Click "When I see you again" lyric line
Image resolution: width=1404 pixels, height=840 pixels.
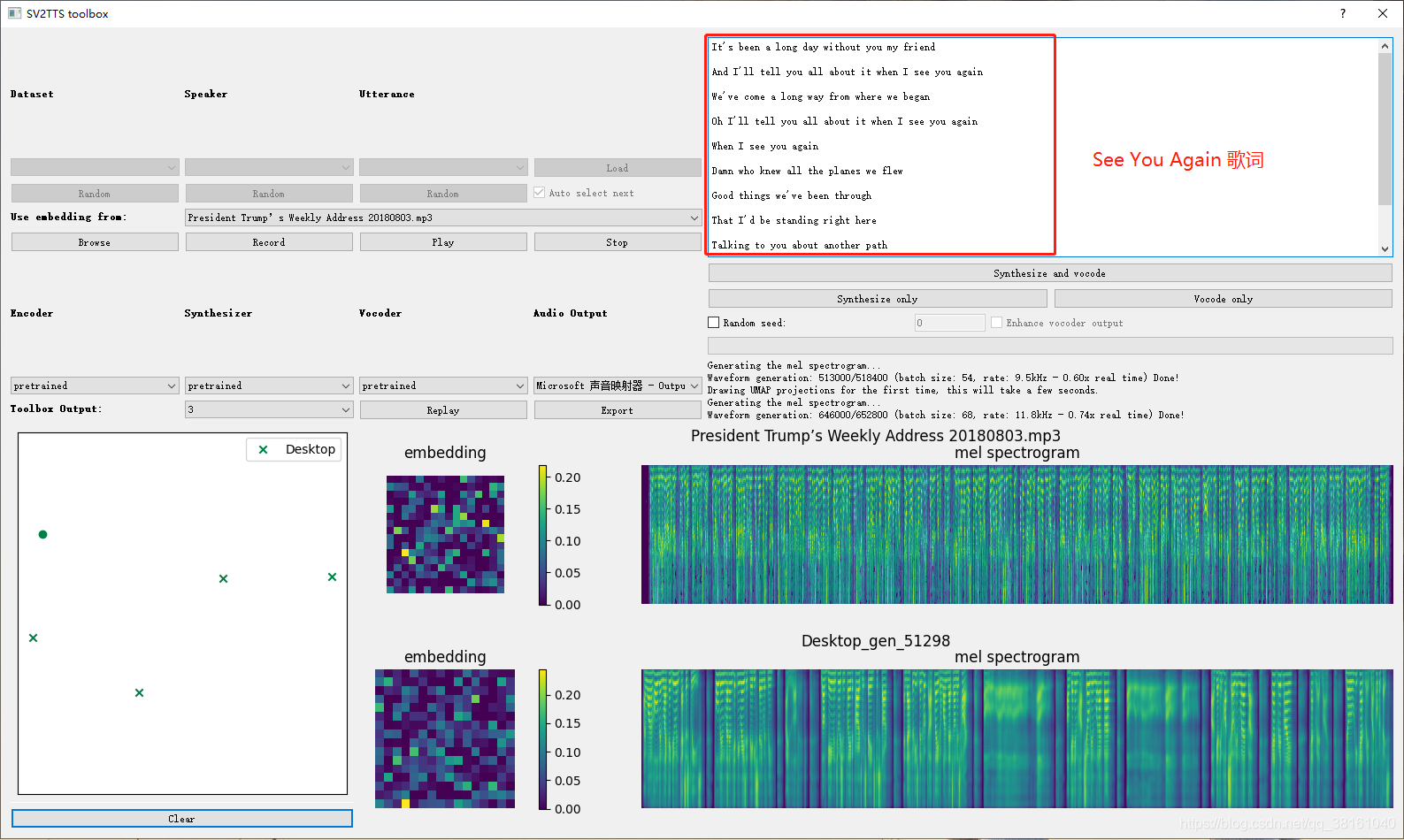coord(765,146)
